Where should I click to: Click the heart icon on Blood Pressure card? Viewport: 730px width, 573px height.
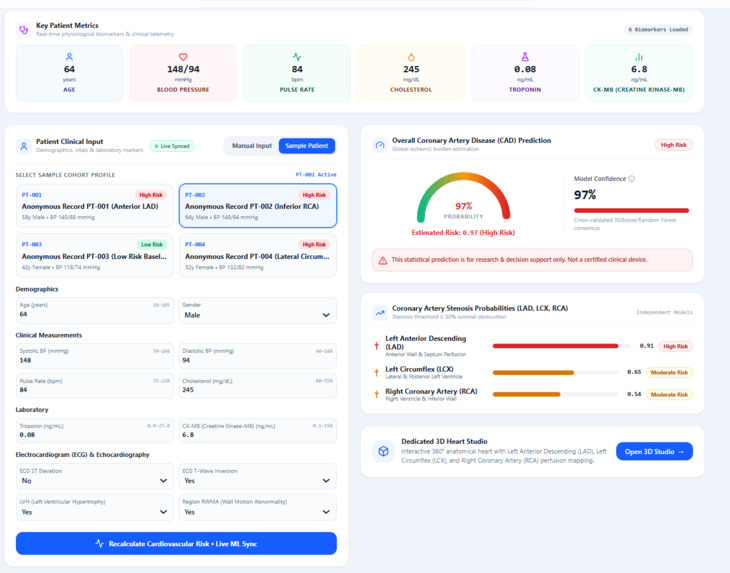(183, 57)
